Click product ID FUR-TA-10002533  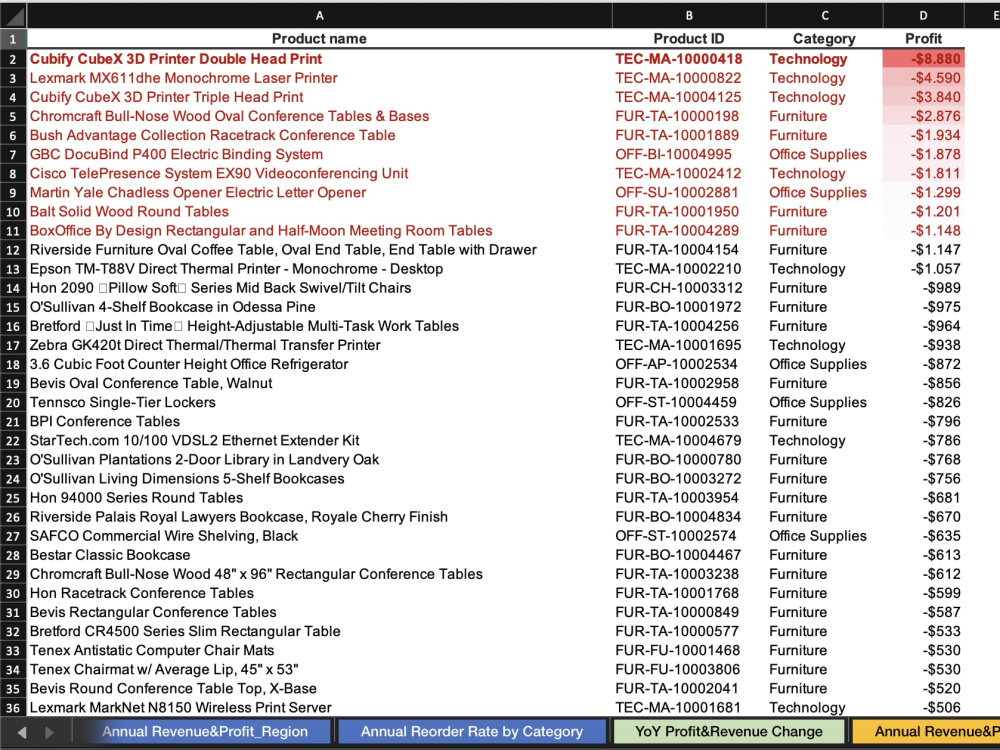tap(689, 422)
